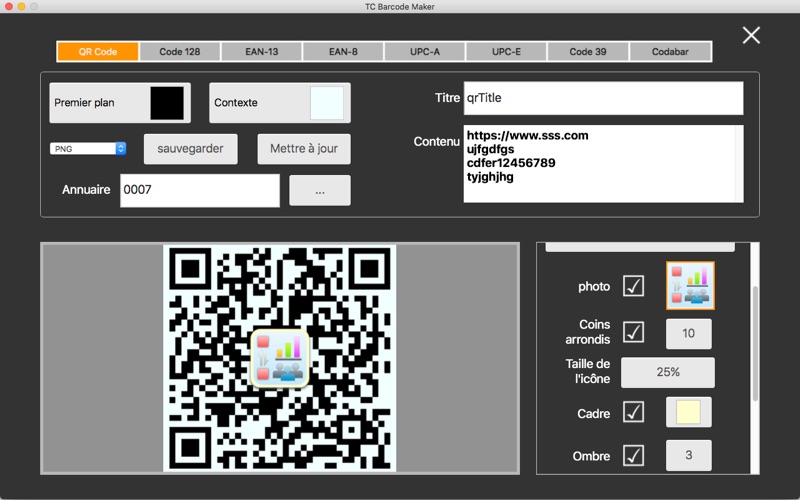Click the Premier plan label button
Screen dimensions: 800x500
click(x=120, y=103)
